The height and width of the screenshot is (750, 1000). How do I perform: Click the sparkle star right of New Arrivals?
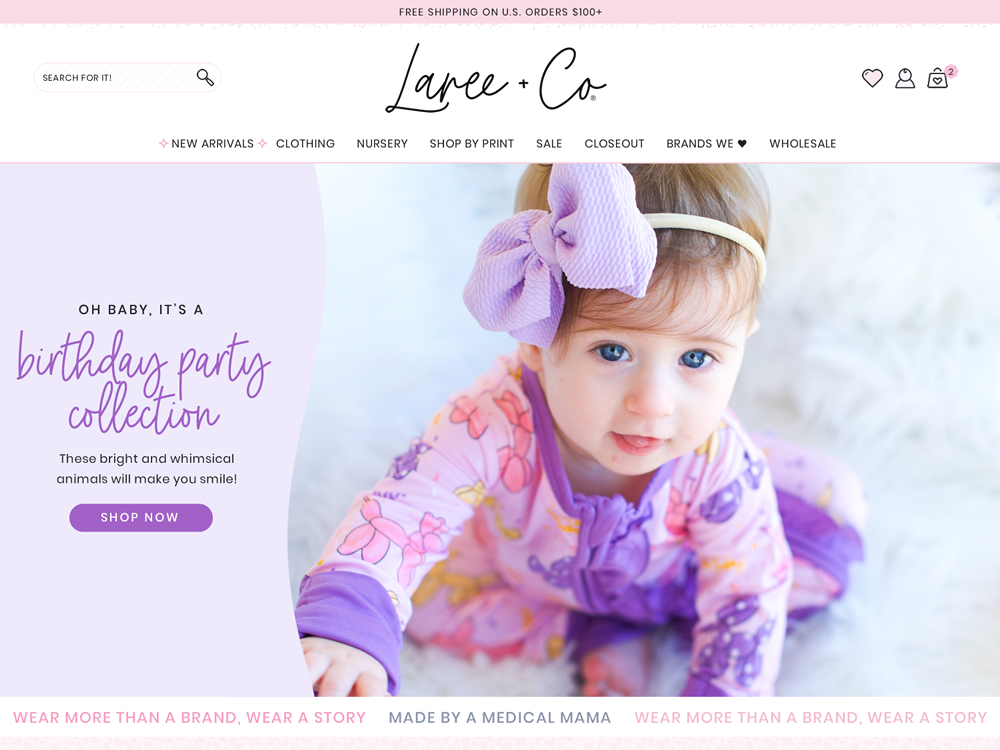click(x=262, y=143)
